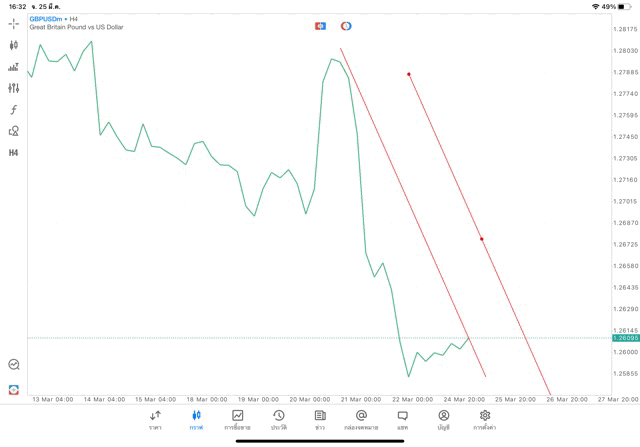640x447 pixels.
Task: Change the H4 timeframe selector
Action: click(x=13, y=153)
